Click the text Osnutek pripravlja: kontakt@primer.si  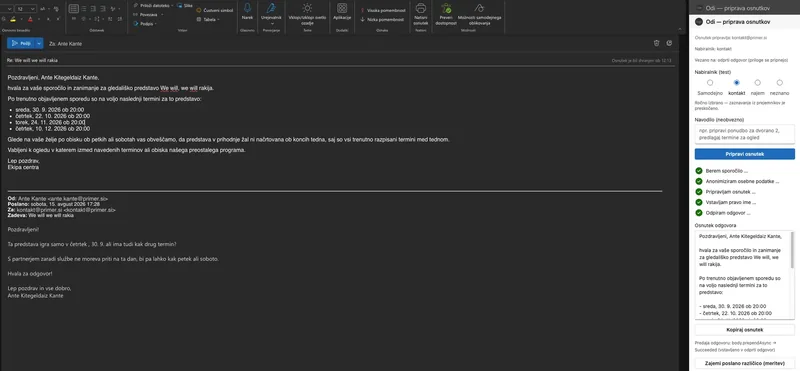tap(732, 38)
